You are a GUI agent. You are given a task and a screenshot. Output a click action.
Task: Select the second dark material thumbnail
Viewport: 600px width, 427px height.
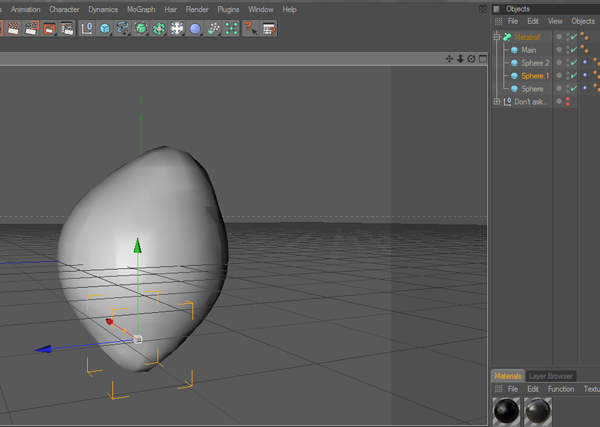(x=538, y=411)
